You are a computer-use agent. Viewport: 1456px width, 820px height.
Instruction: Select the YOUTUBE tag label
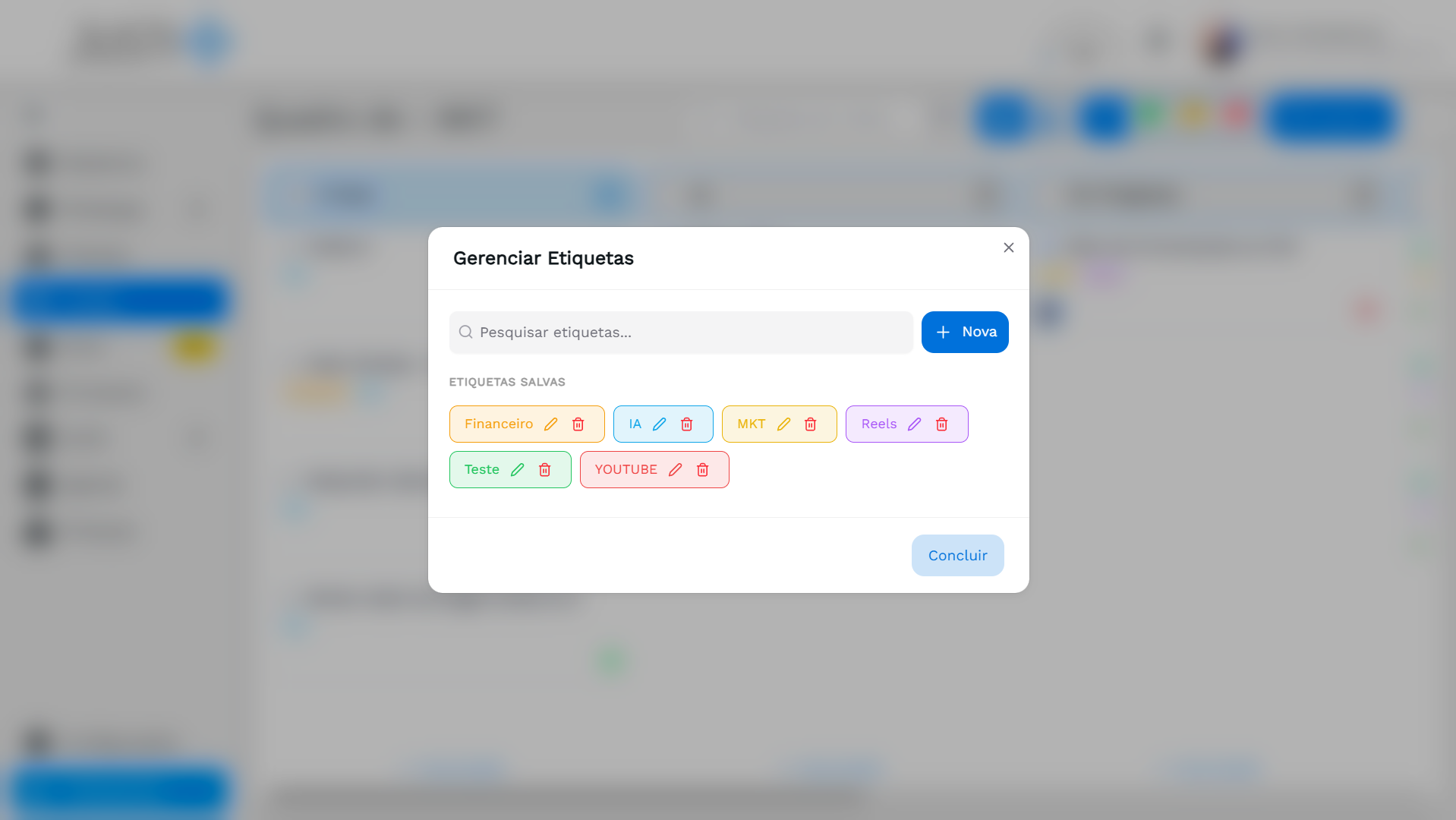point(626,469)
